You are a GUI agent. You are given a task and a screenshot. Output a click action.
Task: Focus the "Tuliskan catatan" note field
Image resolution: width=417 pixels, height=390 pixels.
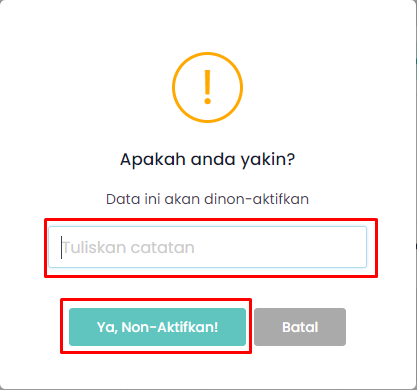coord(207,247)
